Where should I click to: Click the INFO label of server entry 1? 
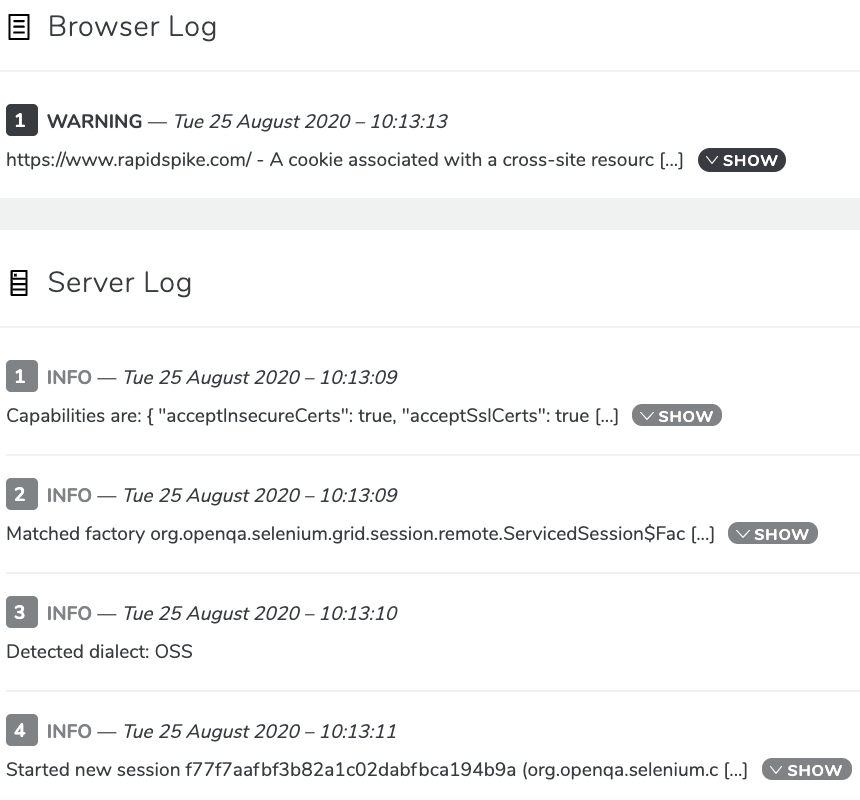(x=69, y=377)
